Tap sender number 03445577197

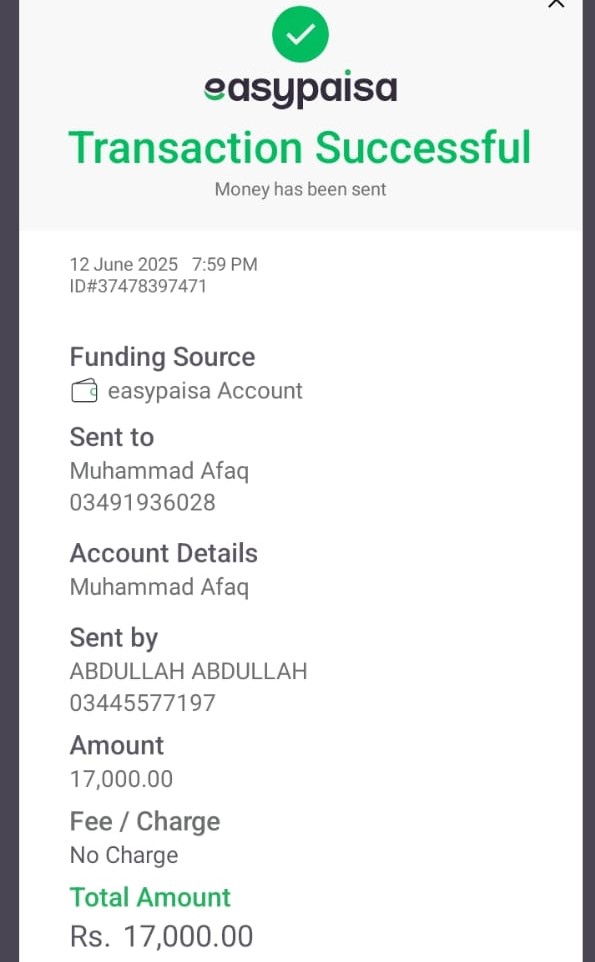click(142, 703)
